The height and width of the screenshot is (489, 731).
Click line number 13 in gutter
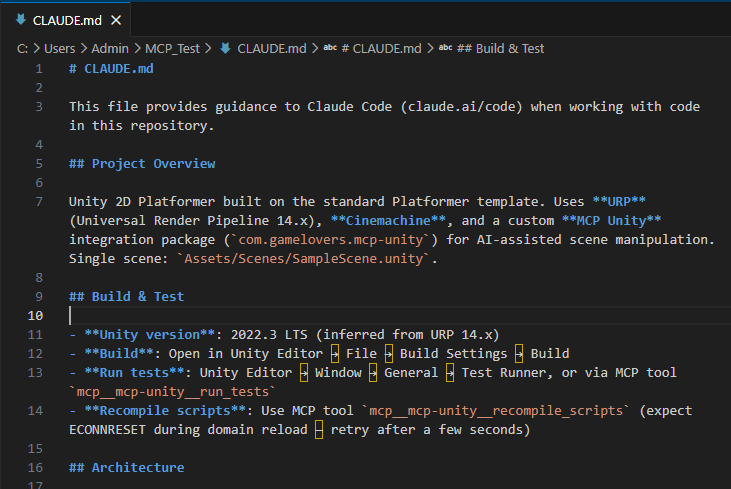35,373
